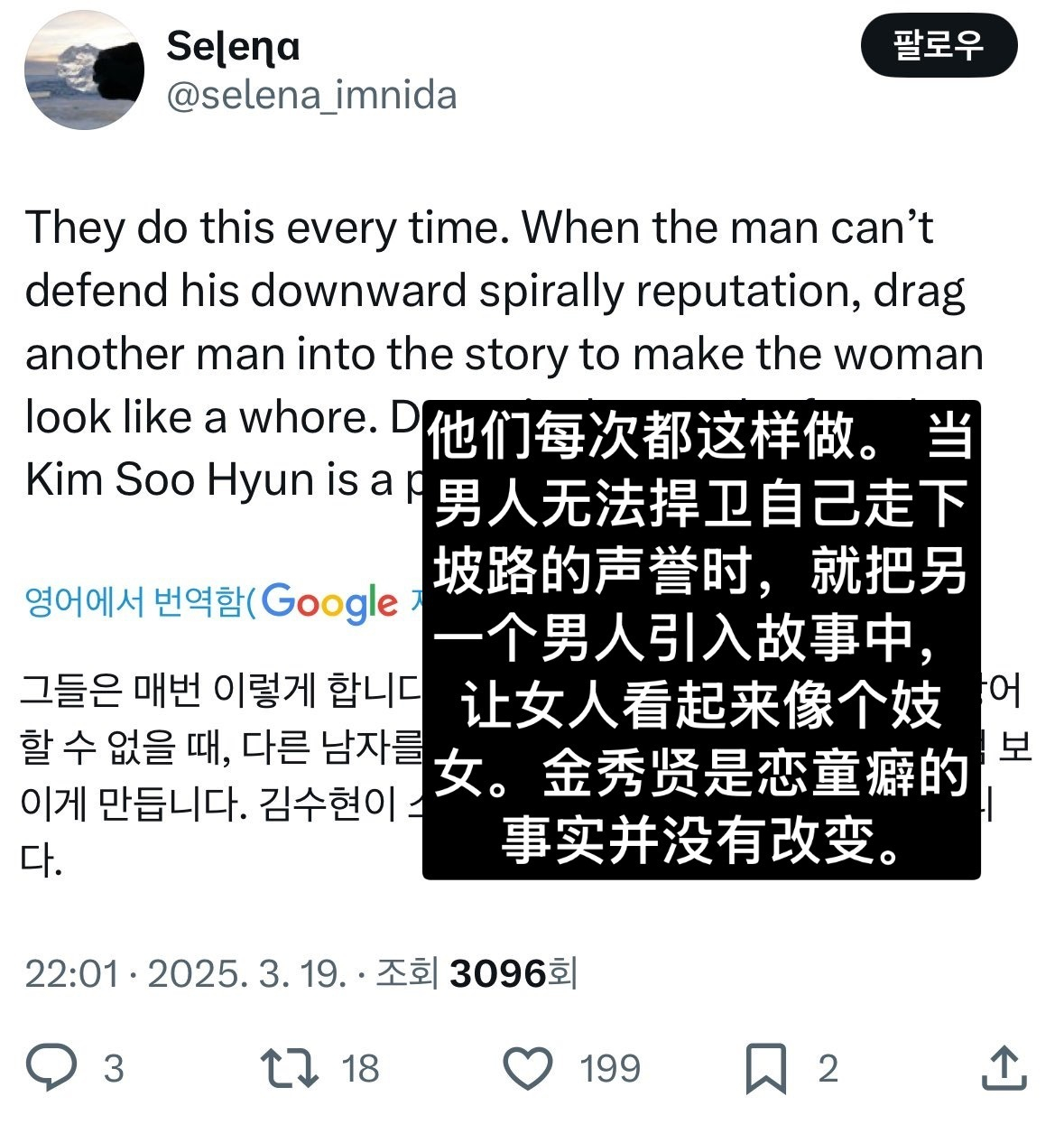Tap the black Chinese translation overlay box
The image size is (1064, 1143).
(x=701, y=639)
